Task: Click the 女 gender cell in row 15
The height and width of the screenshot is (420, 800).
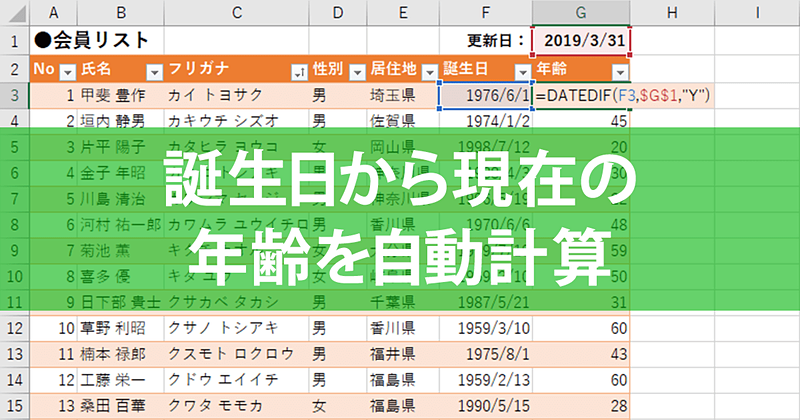Action: (x=338, y=406)
